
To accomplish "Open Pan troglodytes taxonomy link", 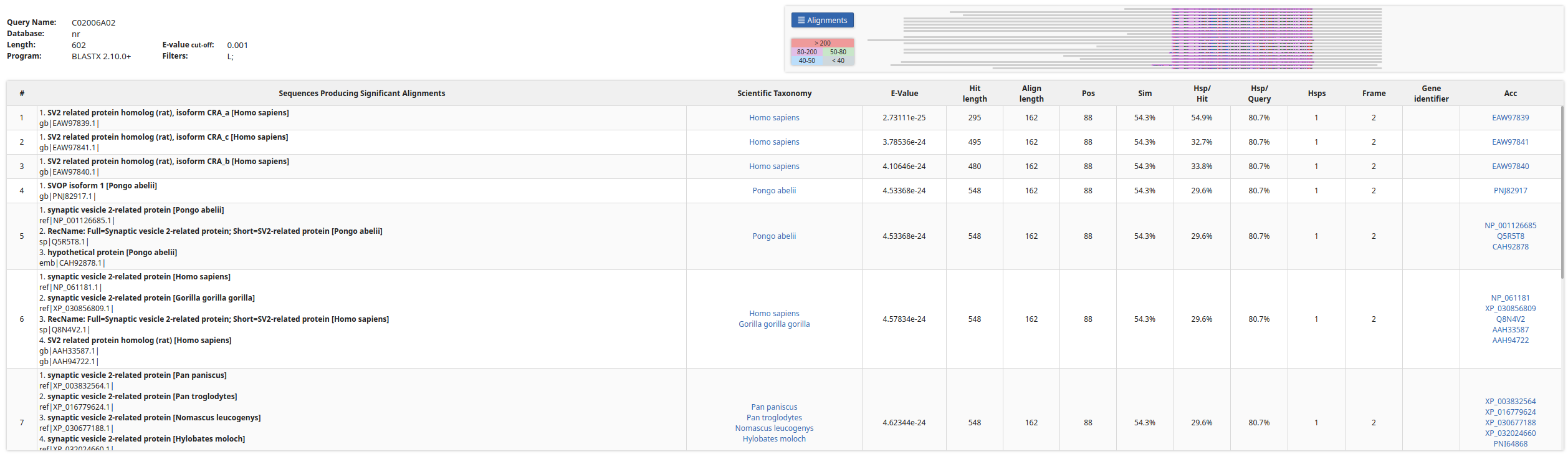I will [x=773, y=417].
